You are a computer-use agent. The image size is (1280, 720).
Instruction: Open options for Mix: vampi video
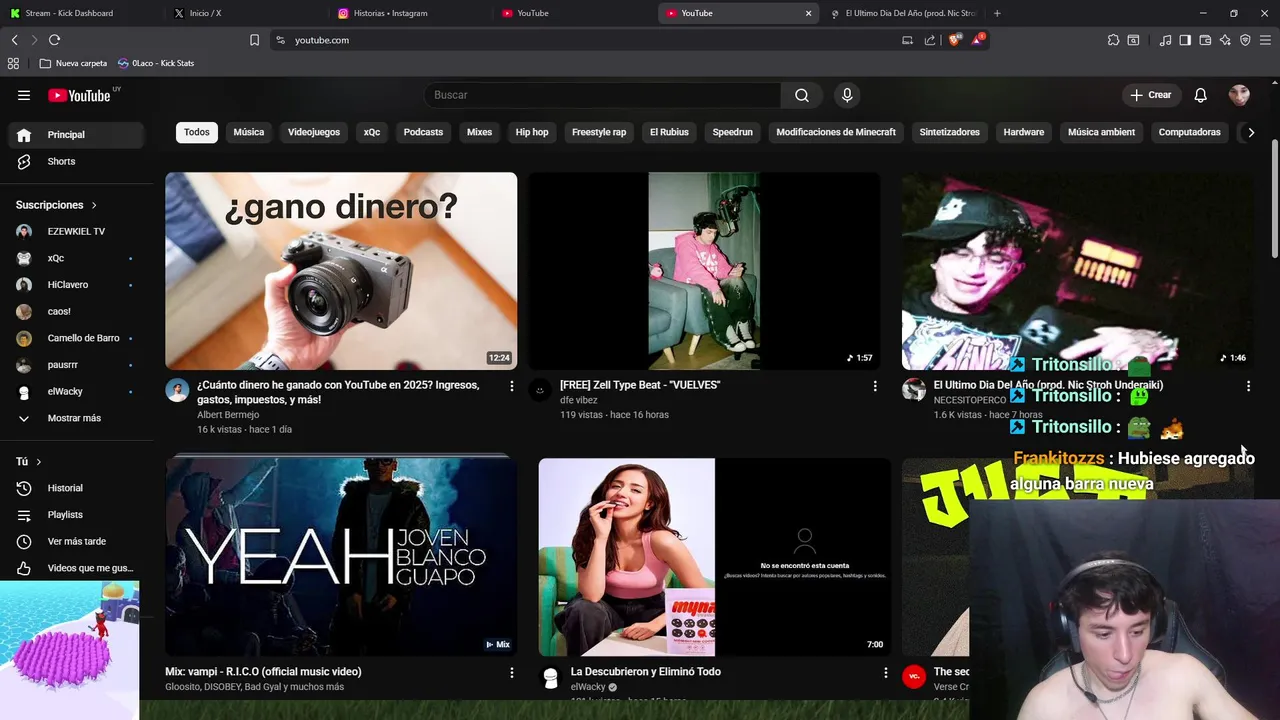coord(512,673)
